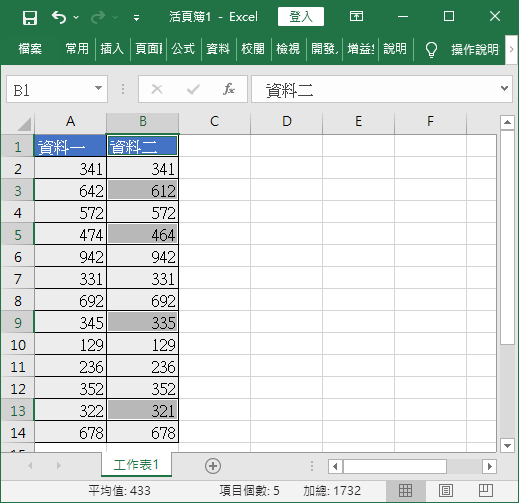Viewport: 519px width, 503px height.
Task: Click vertical scrollbar up arrow
Action: [507, 122]
